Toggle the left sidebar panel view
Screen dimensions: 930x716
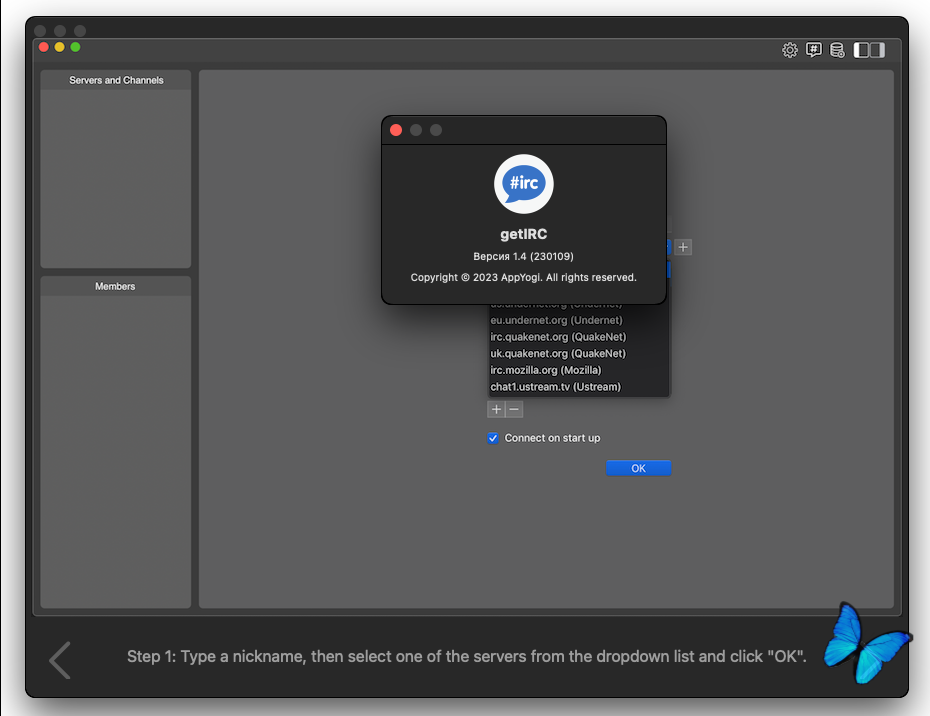pyautogui.click(x=861, y=50)
